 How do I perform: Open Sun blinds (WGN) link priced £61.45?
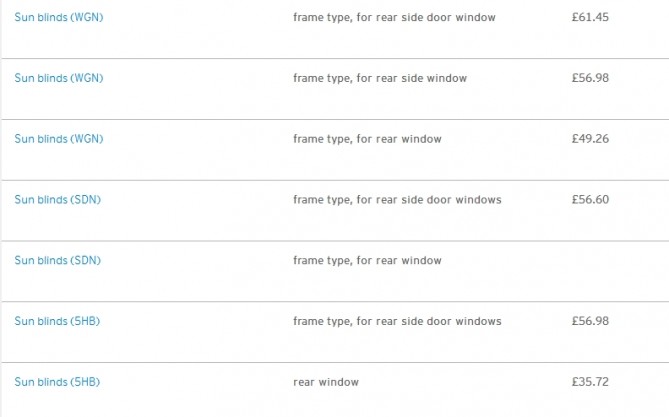[58, 18]
